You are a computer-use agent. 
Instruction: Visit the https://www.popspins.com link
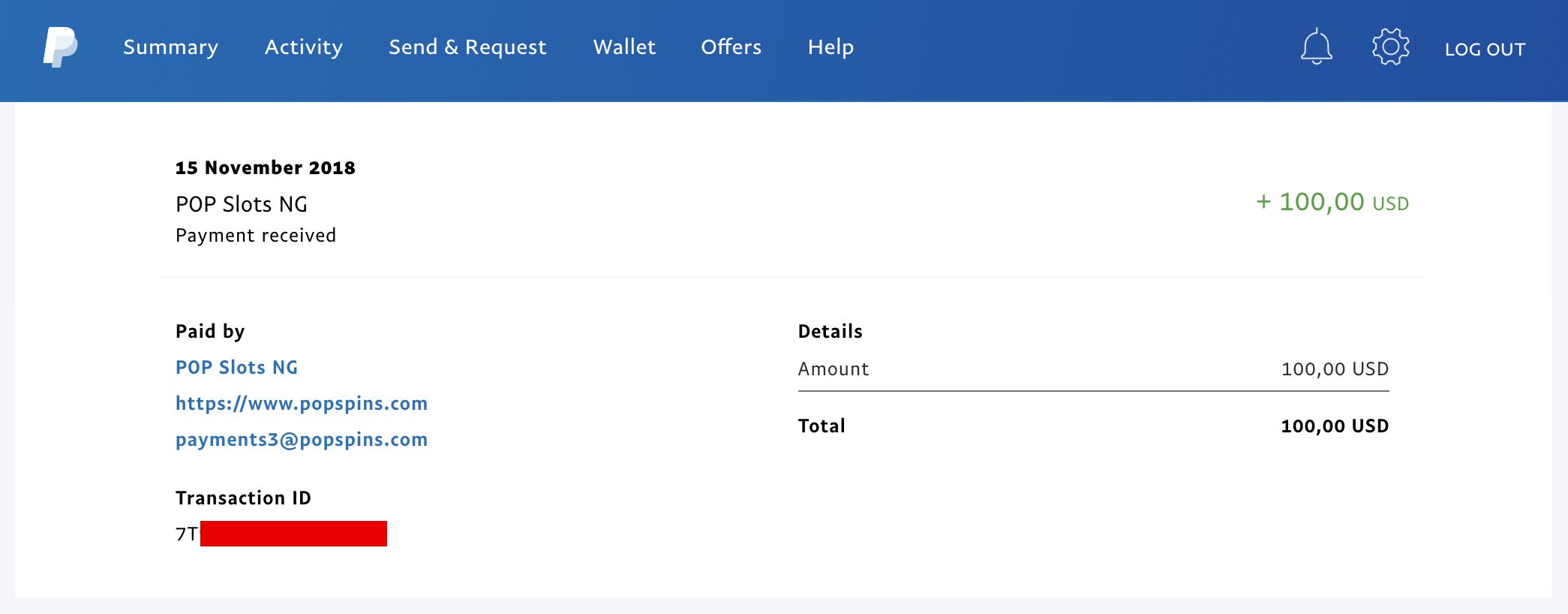point(302,403)
